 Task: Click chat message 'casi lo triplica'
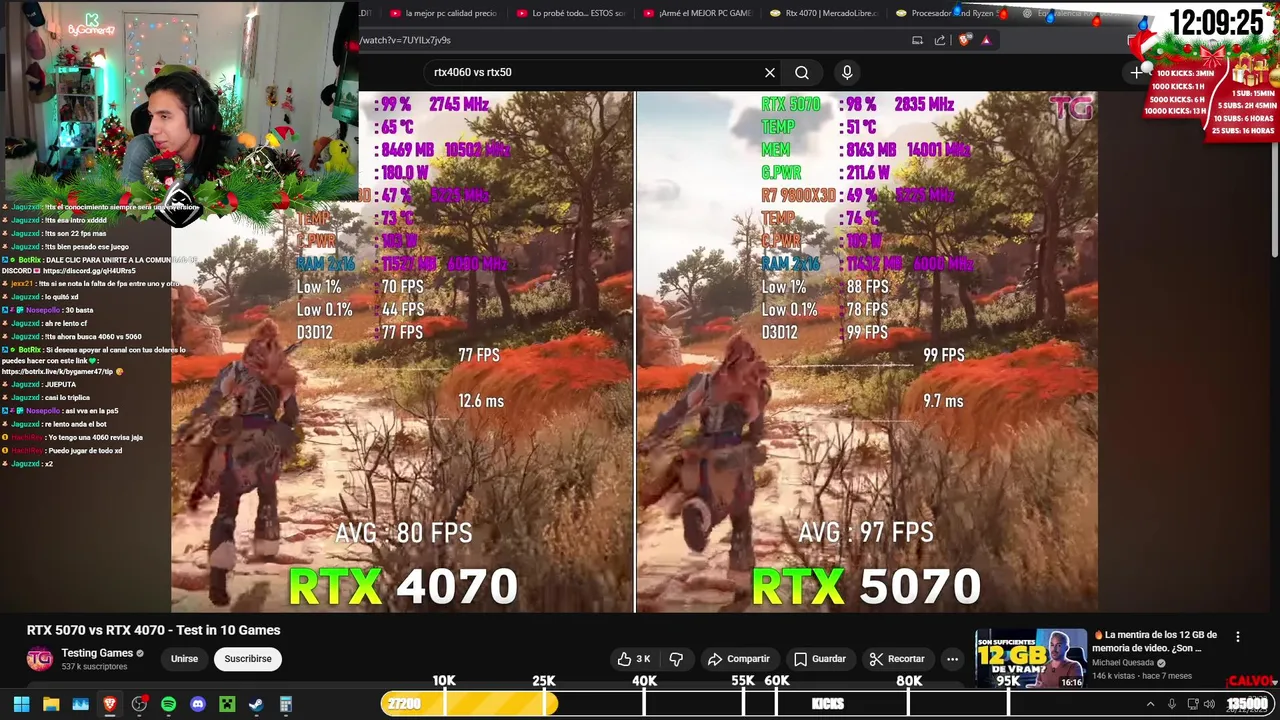click(x=68, y=398)
